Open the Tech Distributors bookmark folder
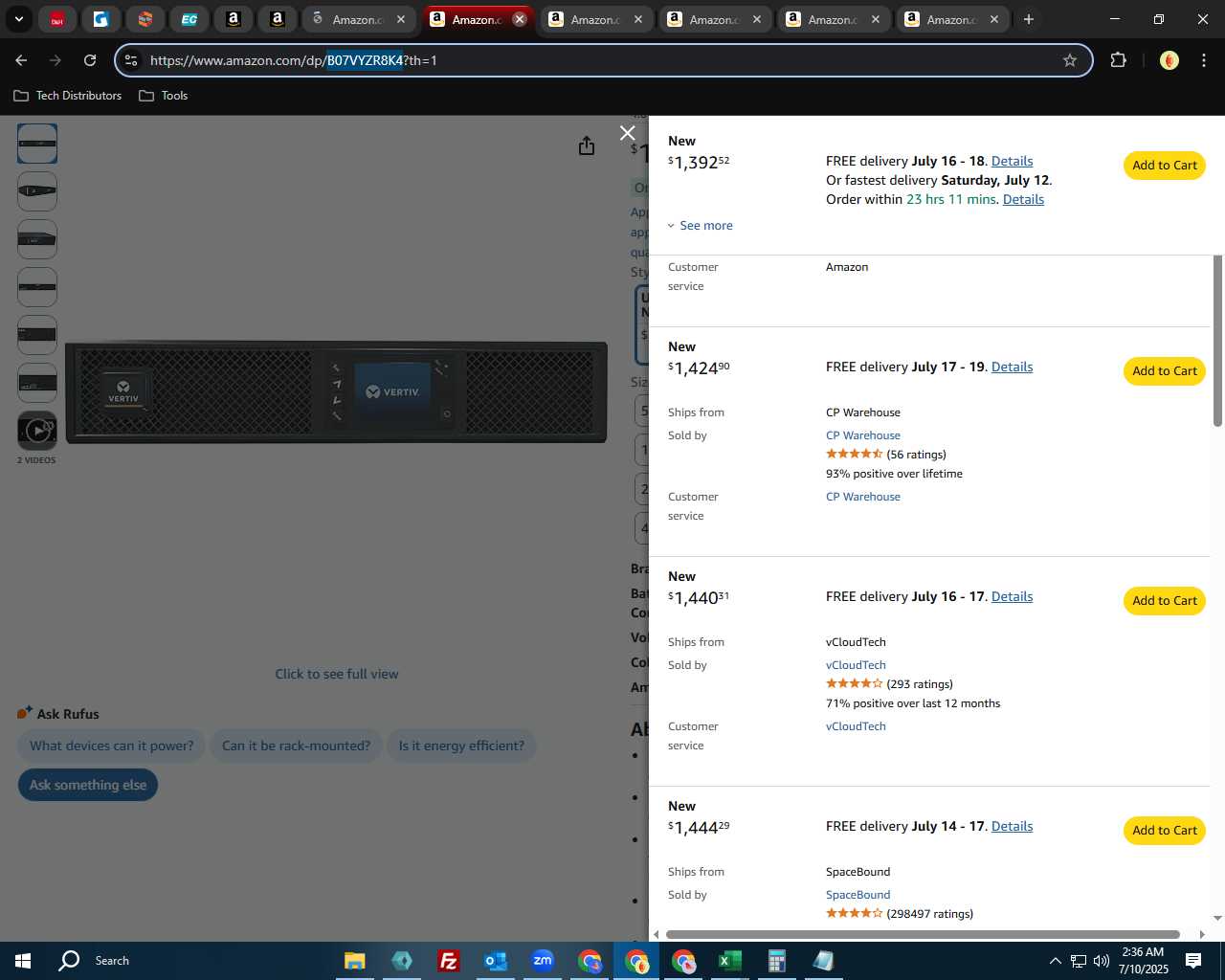 pos(68,96)
